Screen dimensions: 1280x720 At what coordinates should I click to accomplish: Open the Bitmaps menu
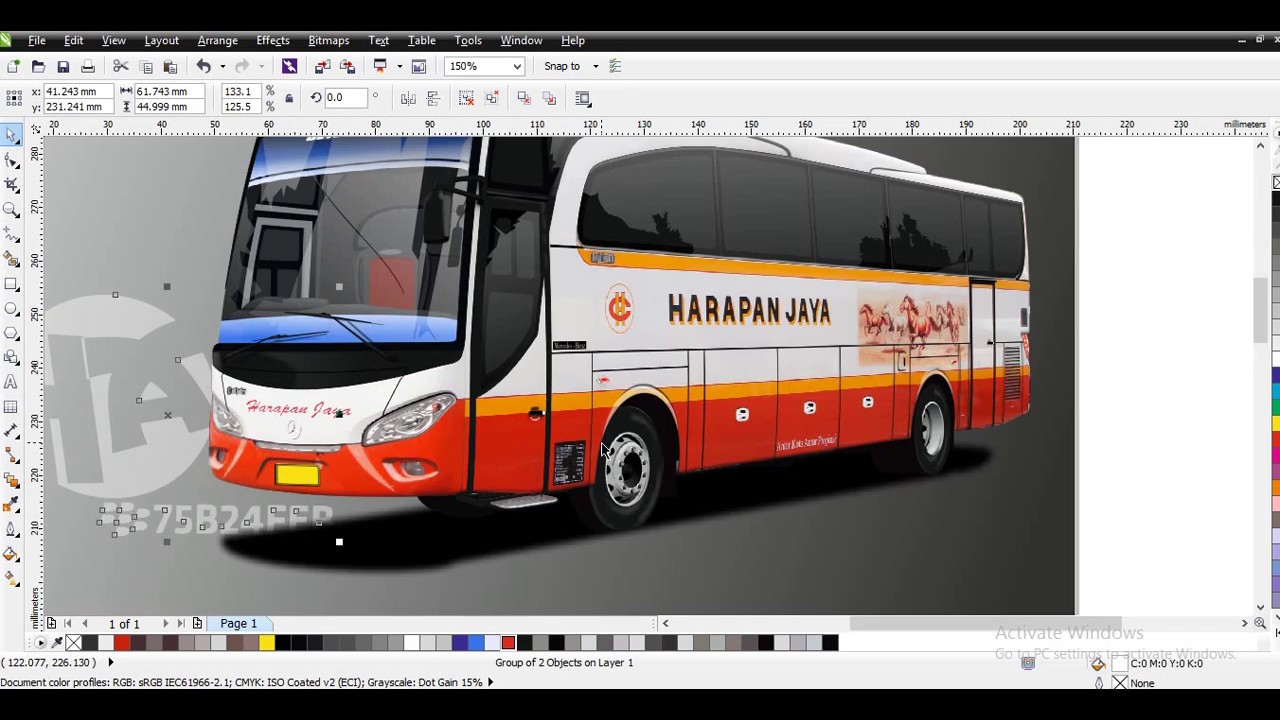[x=328, y=40]
